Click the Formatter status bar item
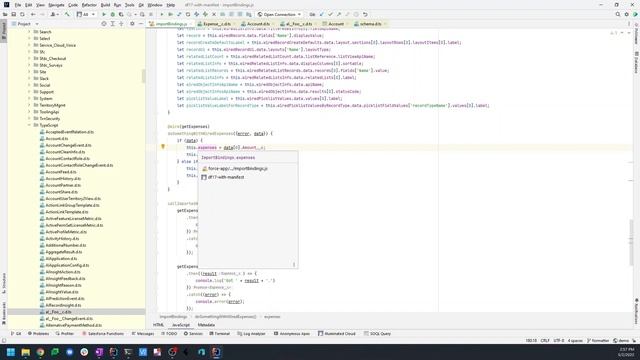 coord(598,340)
